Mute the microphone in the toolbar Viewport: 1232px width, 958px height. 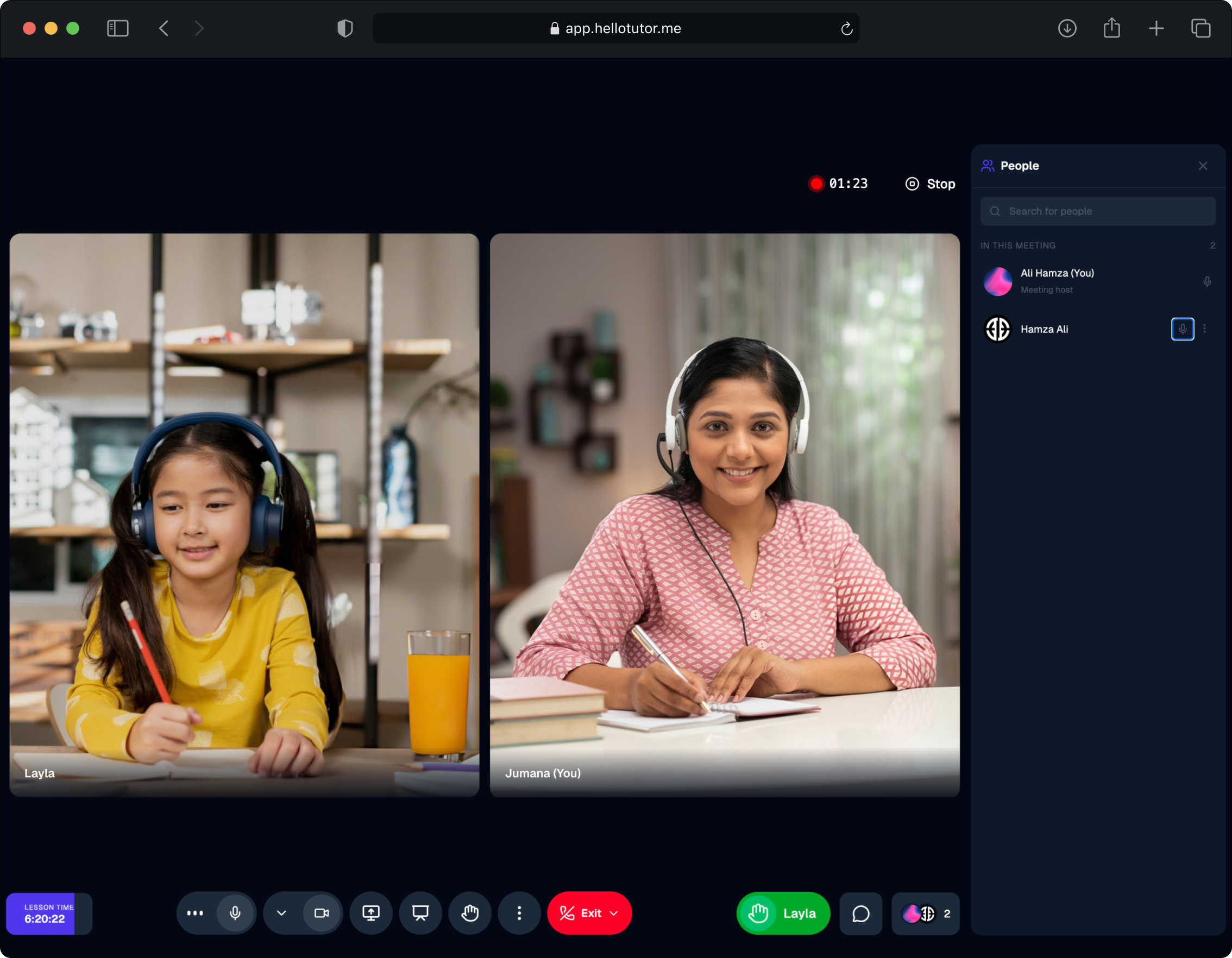[x=235, y=913]
